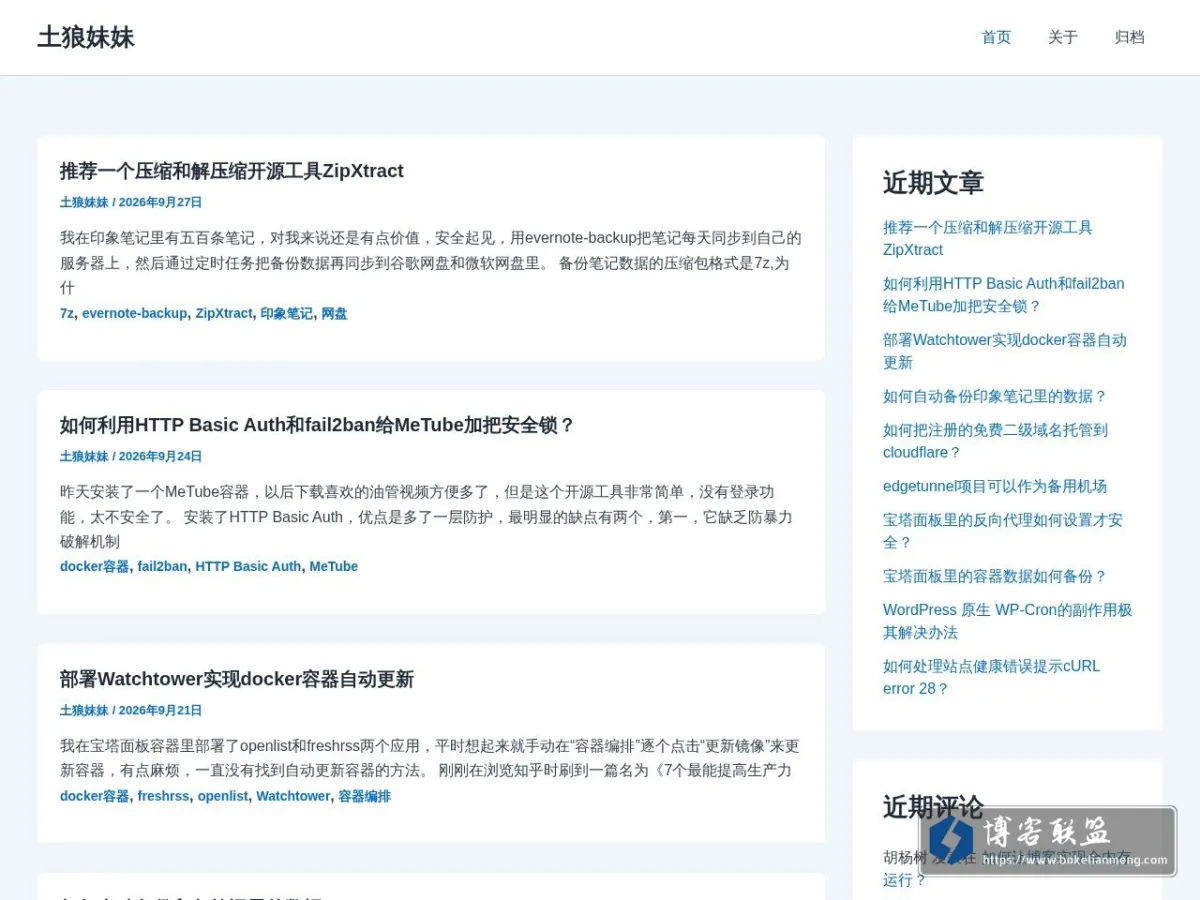The height and width of the screenshot is (900, 1200).
Task: Select the HTTP Basic Auth tag
Action: (x=248, y=566)
